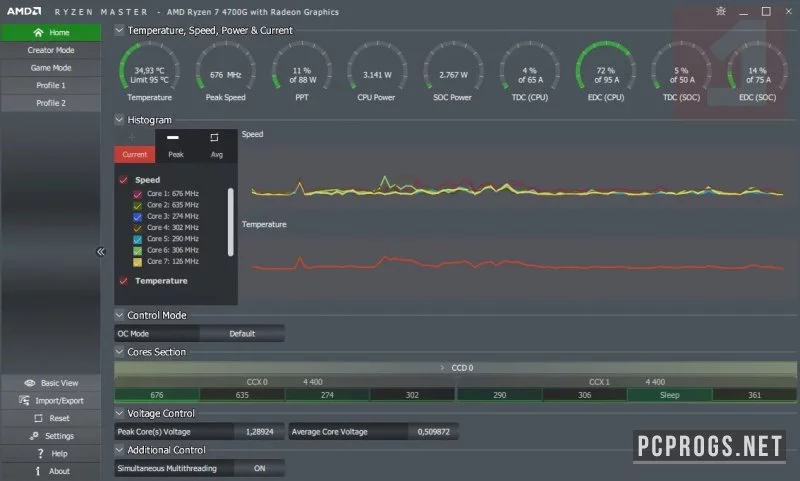Screen dimensions: 800x481
Task: Click the Settings wrench icon
Action: [x=34, y=436]
